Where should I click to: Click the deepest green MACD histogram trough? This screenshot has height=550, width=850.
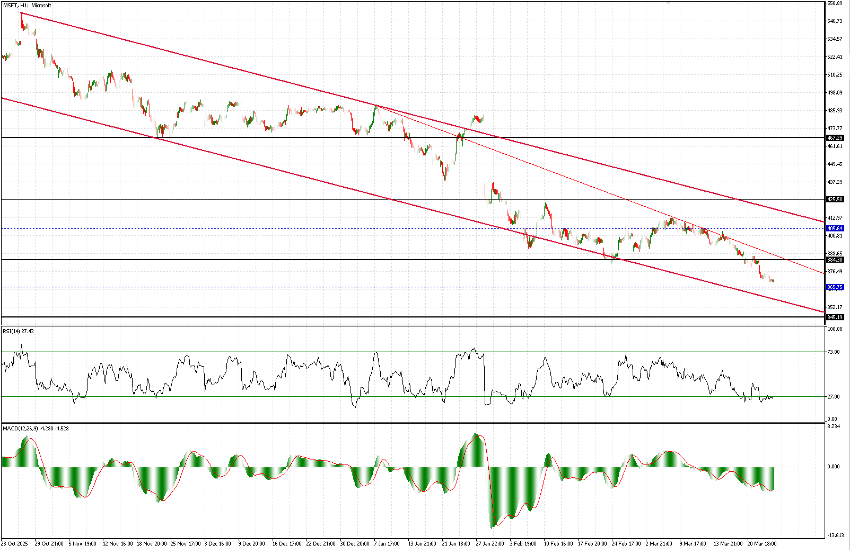point(491,520)
